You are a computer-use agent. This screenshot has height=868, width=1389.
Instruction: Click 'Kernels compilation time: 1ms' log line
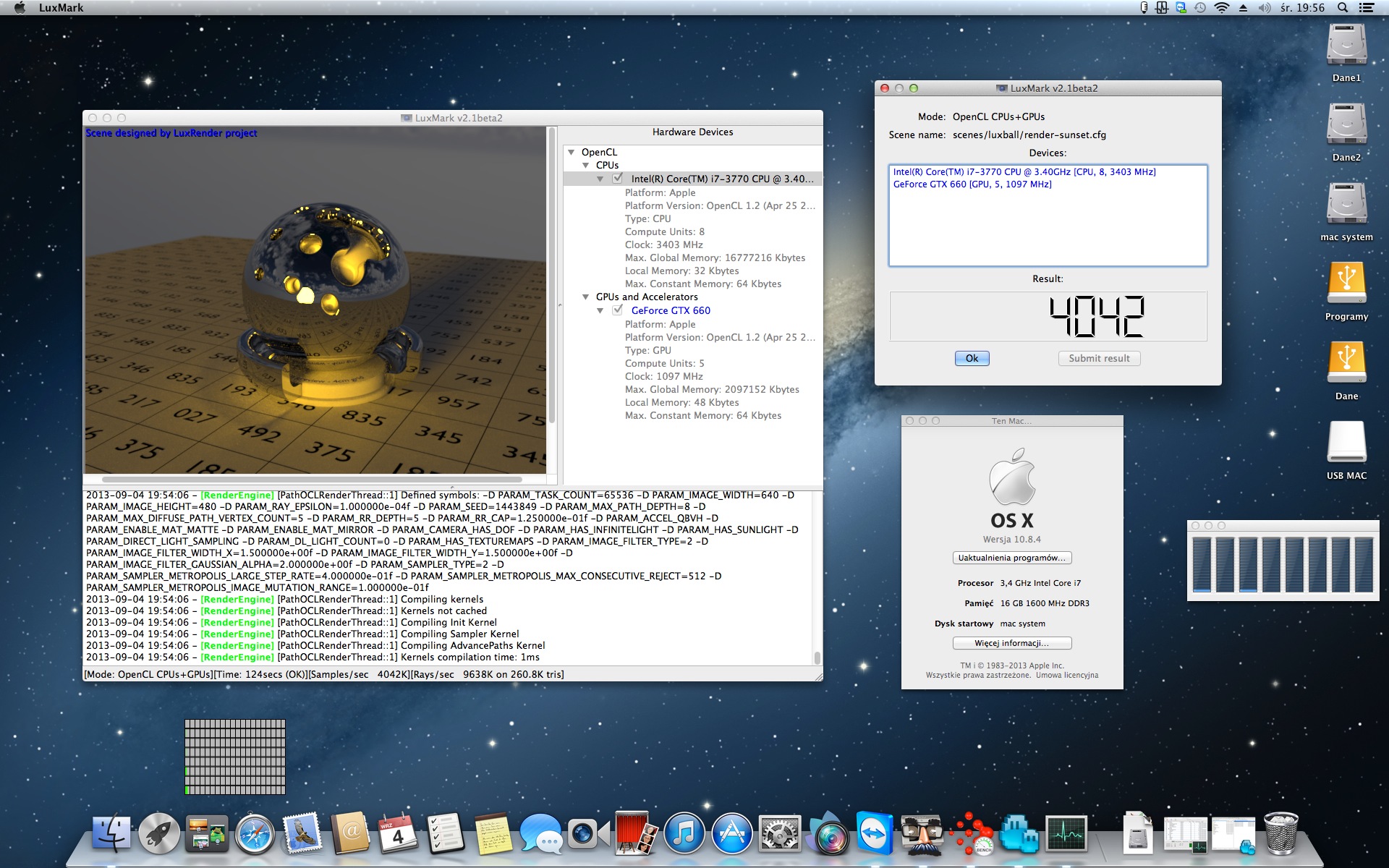click(x=470, y=657)
